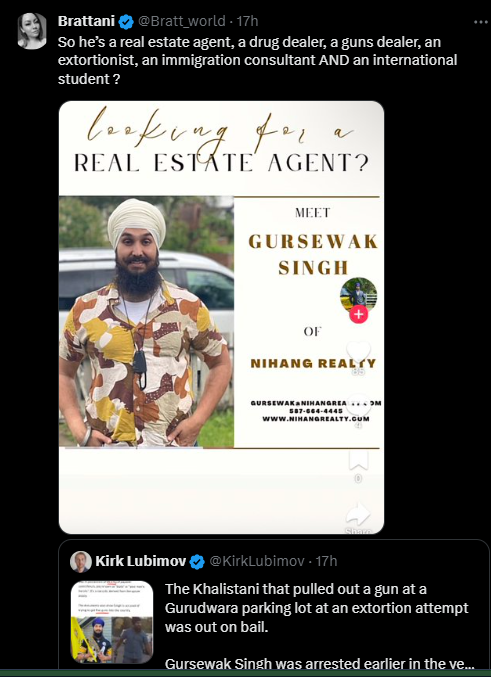Tap the heart like icon on the video
Screen dimensions: 491x677
tap(358, 351)
